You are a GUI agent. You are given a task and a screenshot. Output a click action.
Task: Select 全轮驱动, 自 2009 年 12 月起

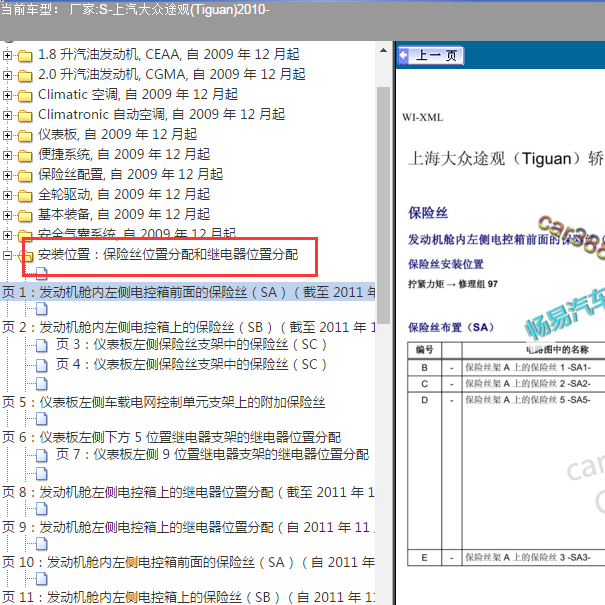124,194
